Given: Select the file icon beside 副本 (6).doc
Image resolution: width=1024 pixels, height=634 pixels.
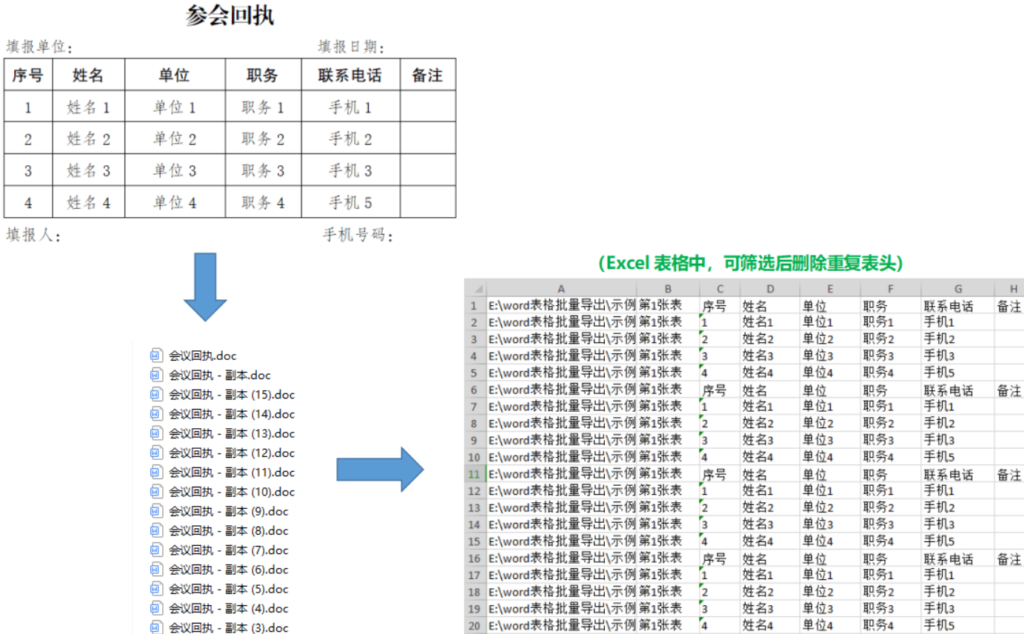Looking at the screenshot, I should [156, 569].
